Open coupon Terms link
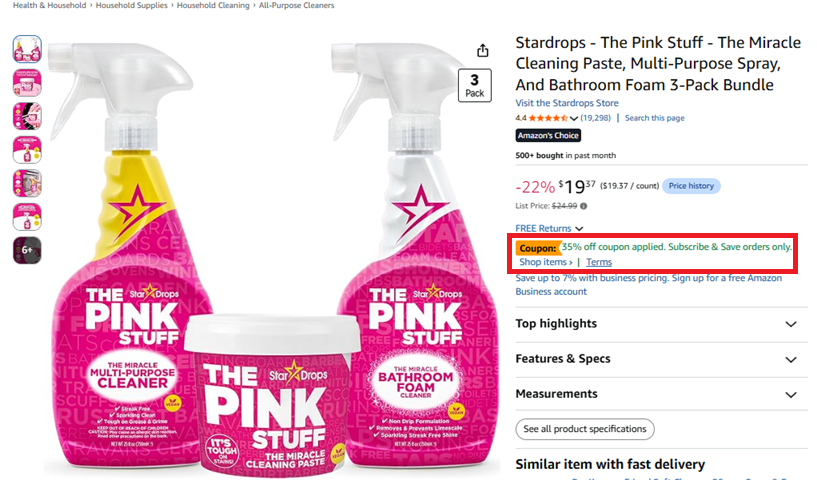Screen dimensions: 817x480 click(x=599, y=262)
